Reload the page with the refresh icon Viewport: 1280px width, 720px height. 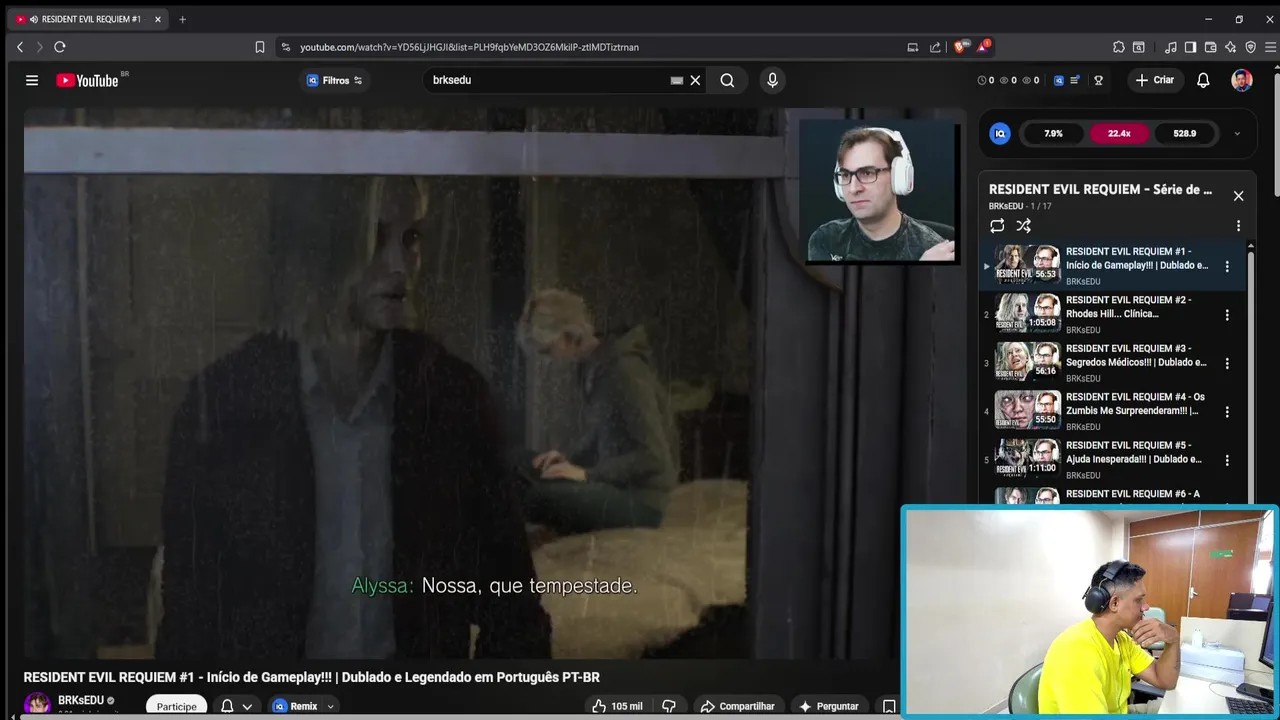point(60,47)
